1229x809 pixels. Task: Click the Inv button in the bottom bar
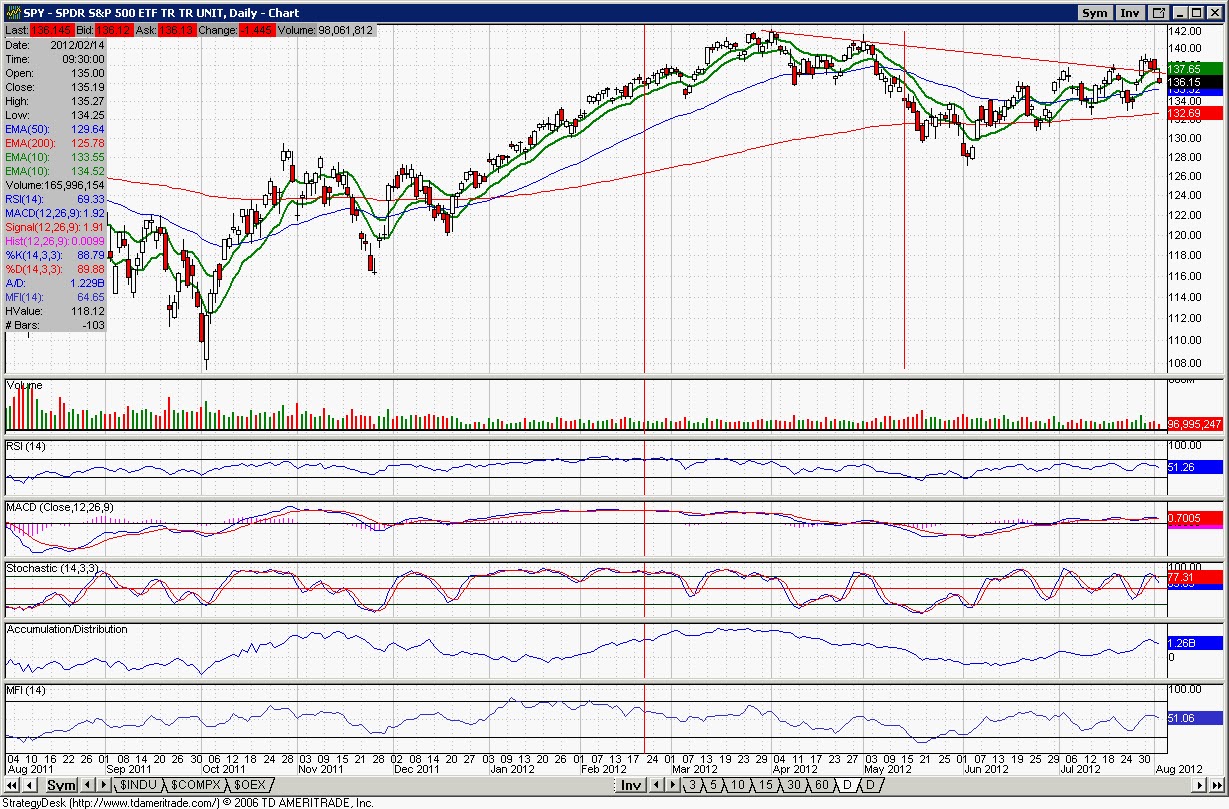point(630,785)
